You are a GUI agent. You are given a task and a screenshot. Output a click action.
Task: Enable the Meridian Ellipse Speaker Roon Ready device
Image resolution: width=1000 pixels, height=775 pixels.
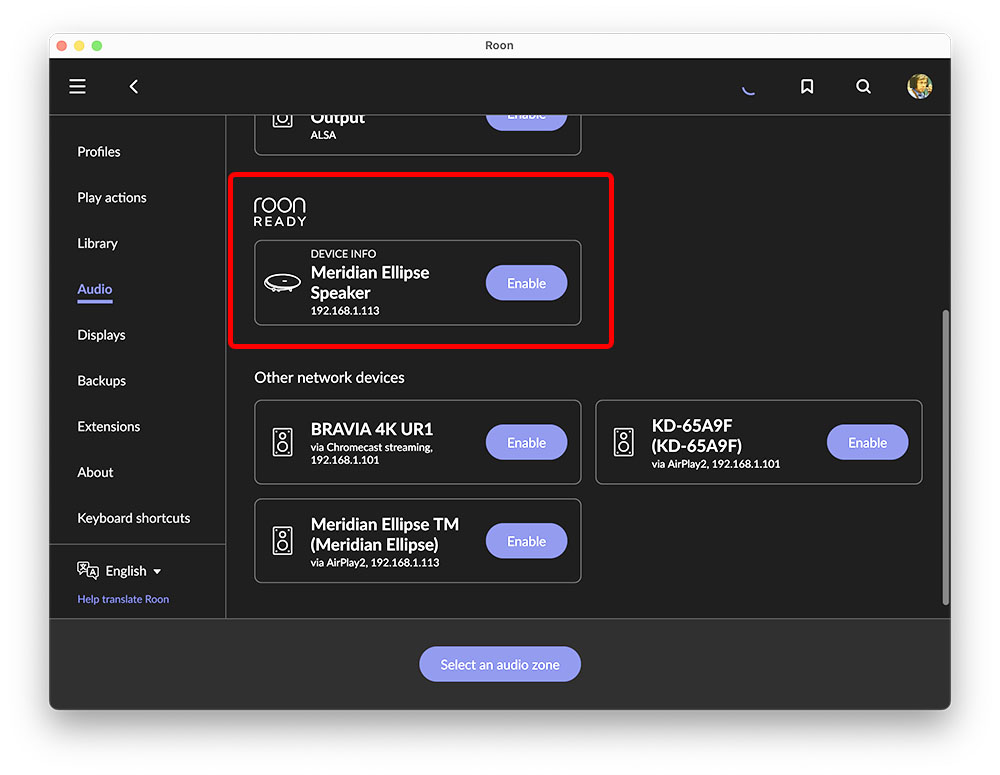[x=526, y=283]
